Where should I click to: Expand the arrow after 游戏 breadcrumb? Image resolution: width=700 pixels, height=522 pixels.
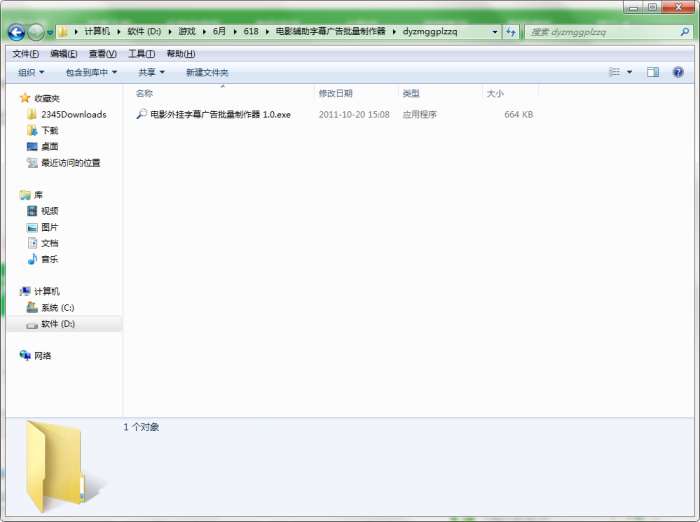pos(204,32)
